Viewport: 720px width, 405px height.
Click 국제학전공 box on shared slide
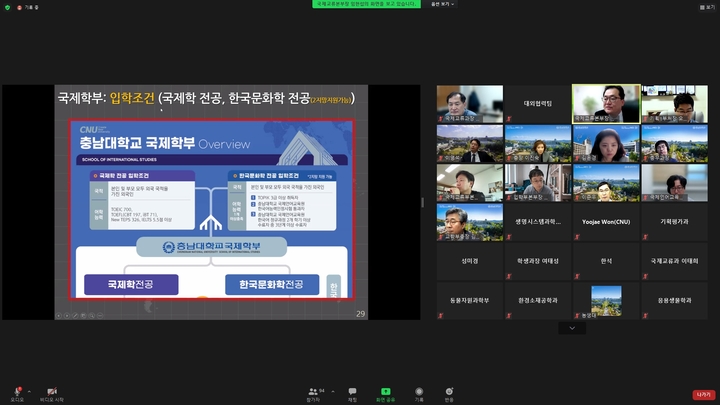tap(131, 285)
